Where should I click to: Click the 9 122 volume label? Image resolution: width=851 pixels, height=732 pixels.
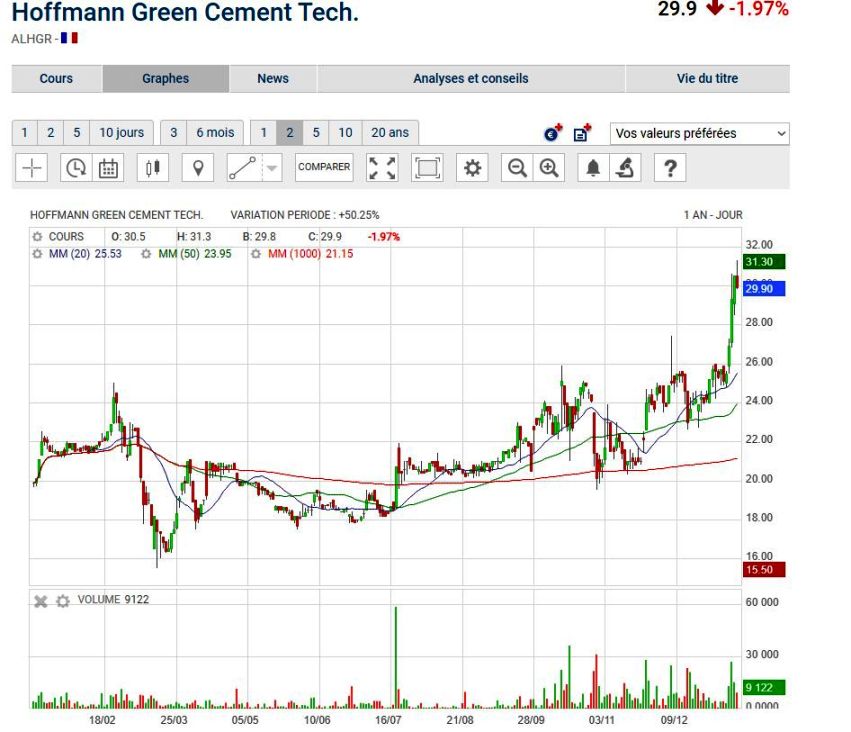click(x=764, y=688)
